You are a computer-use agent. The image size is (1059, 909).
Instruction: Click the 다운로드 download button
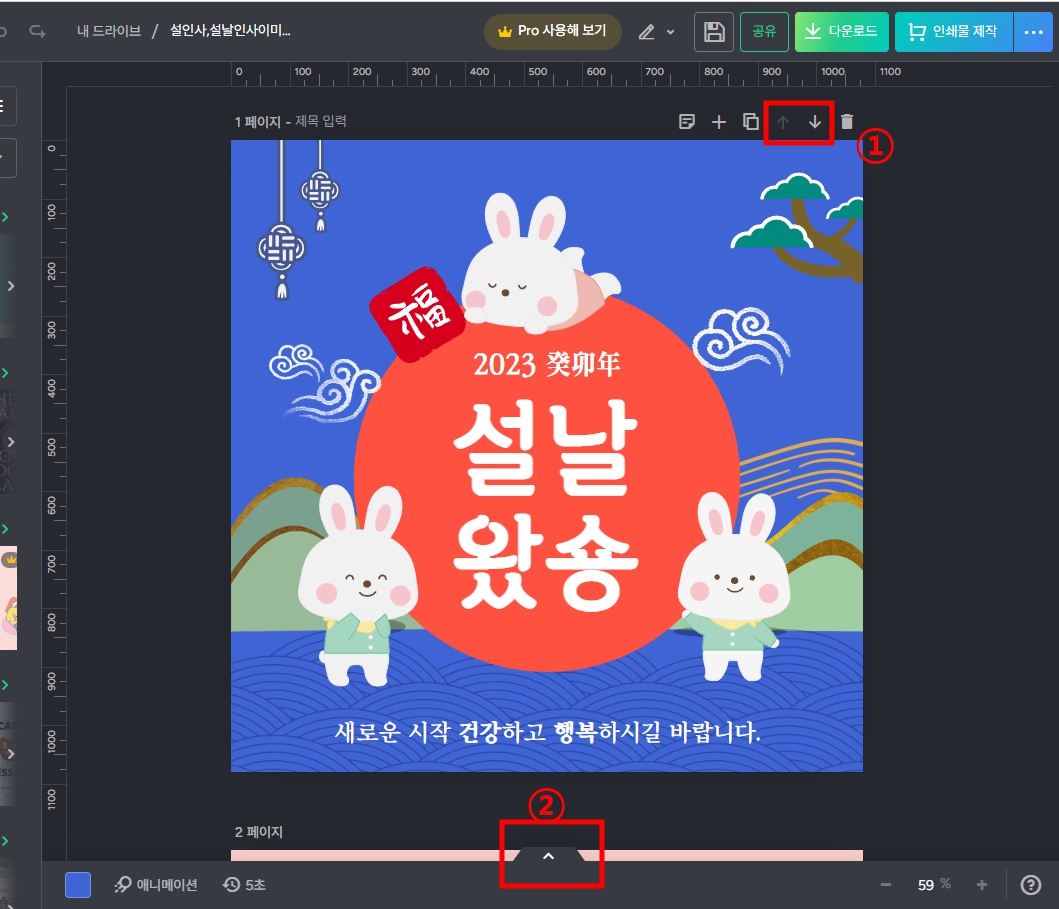point(841,31)
